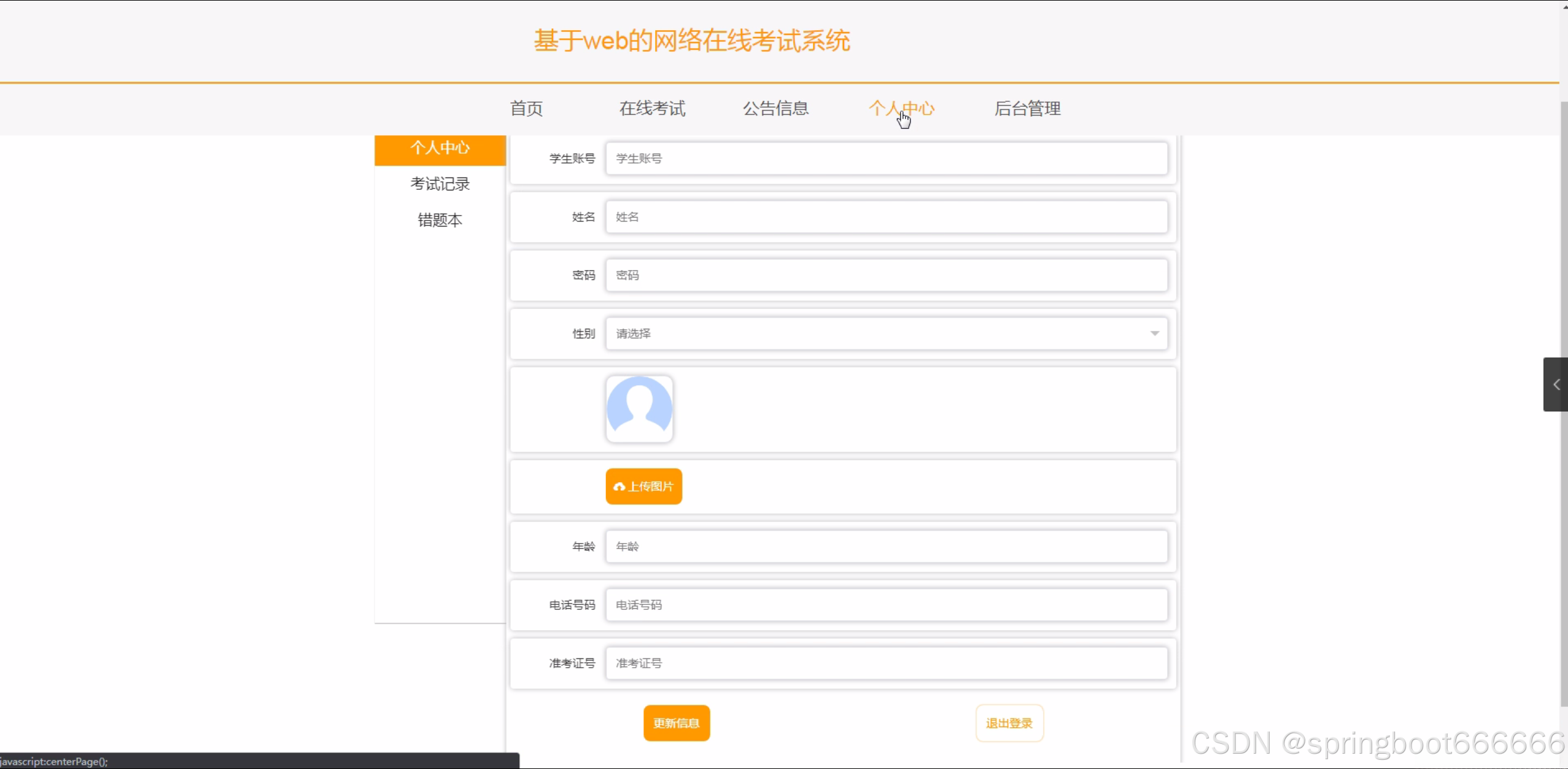The height and width of the screenshot is (769, 1568).
Task: Open 错题本 in the sidebar
Action: tap(440, 220)
